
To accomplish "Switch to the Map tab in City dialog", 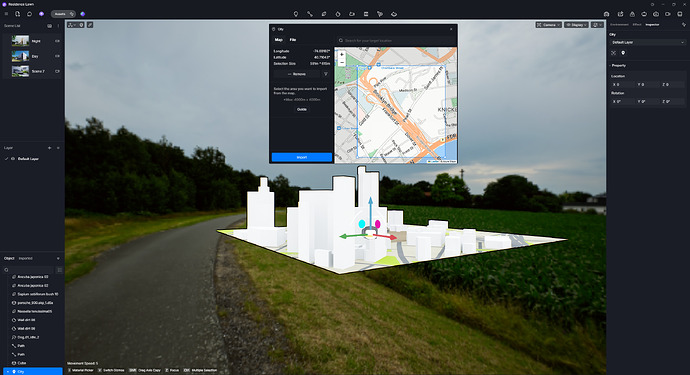I will point(279,40).
